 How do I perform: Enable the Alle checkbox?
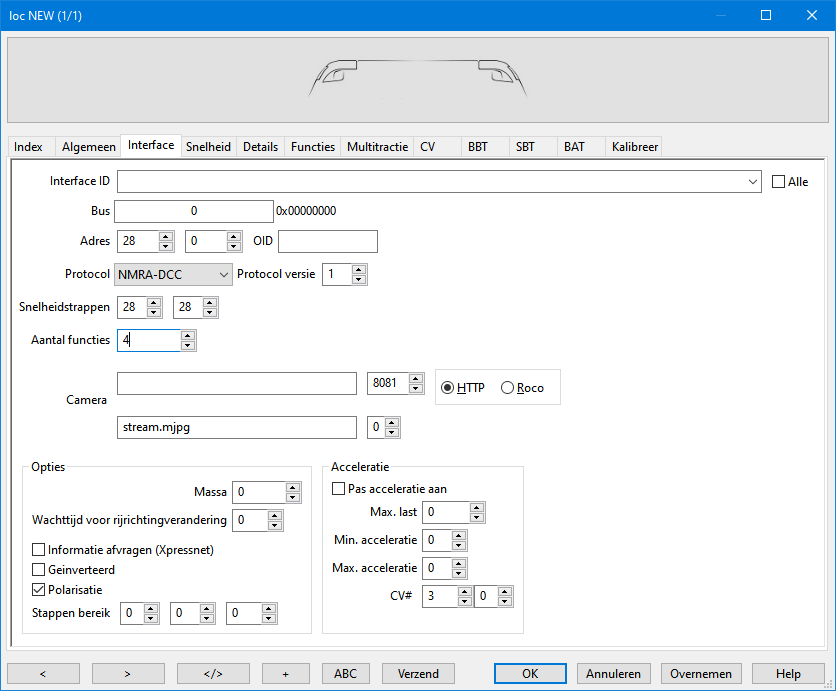point(779,182)
